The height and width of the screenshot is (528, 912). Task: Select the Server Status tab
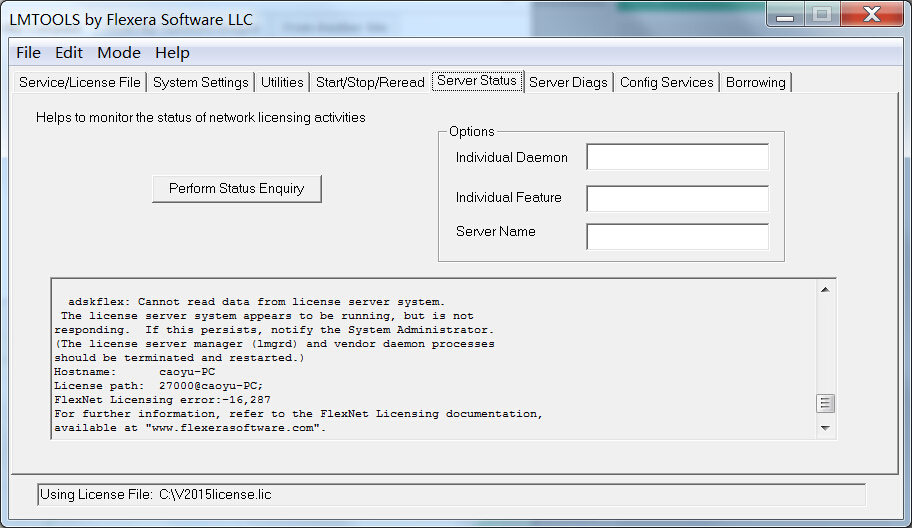click(x=477, y=81)
